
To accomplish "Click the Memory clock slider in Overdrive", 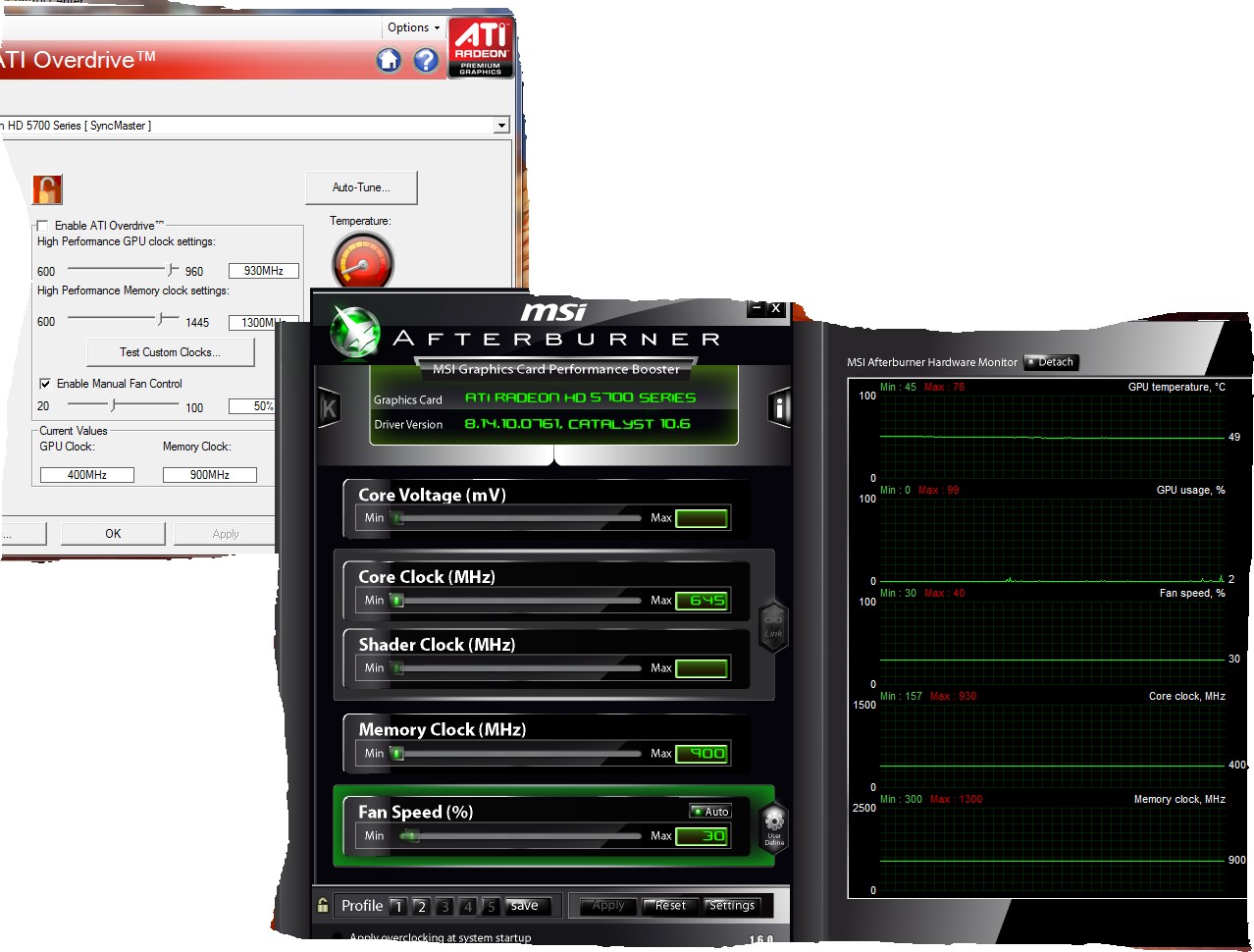I will pos(124,319).
